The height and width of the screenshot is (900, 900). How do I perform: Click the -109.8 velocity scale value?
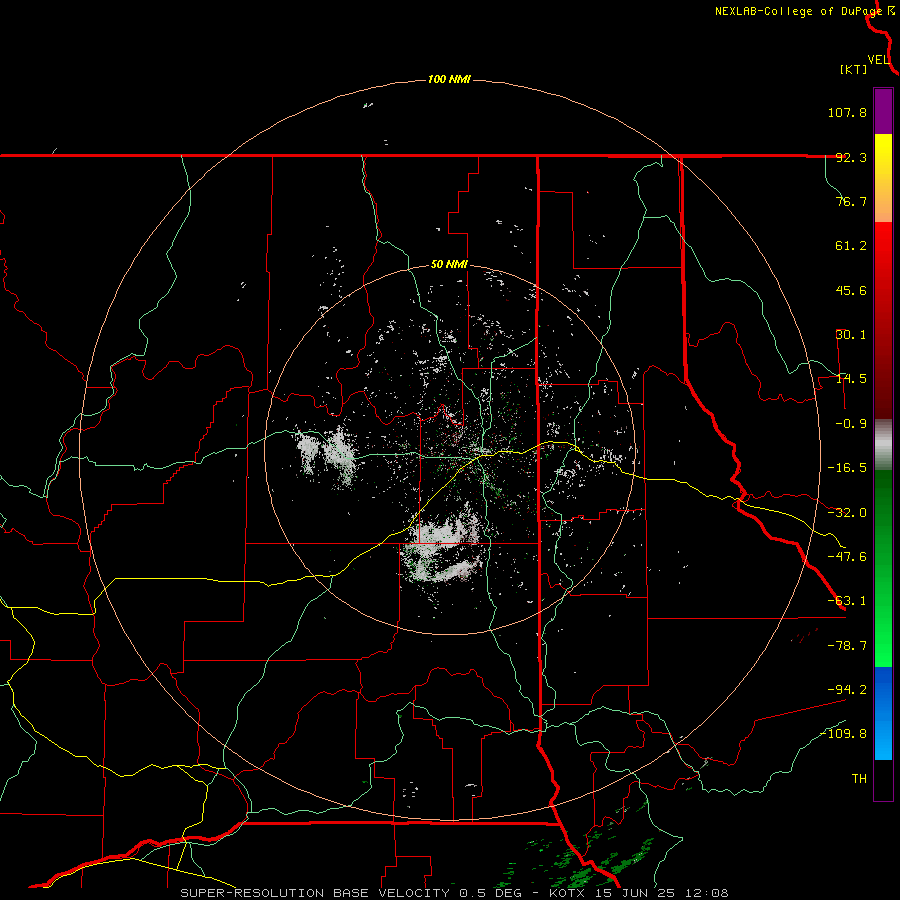point(843,734)
